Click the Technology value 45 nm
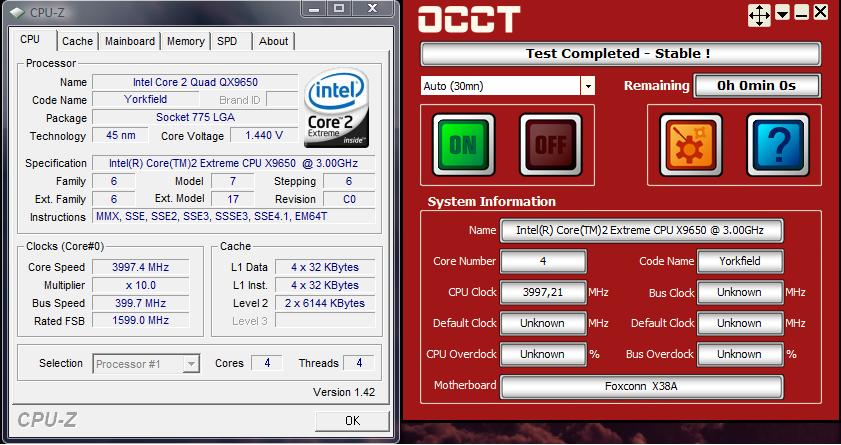This screenshot has width=841, height=445. pos(120,135)
